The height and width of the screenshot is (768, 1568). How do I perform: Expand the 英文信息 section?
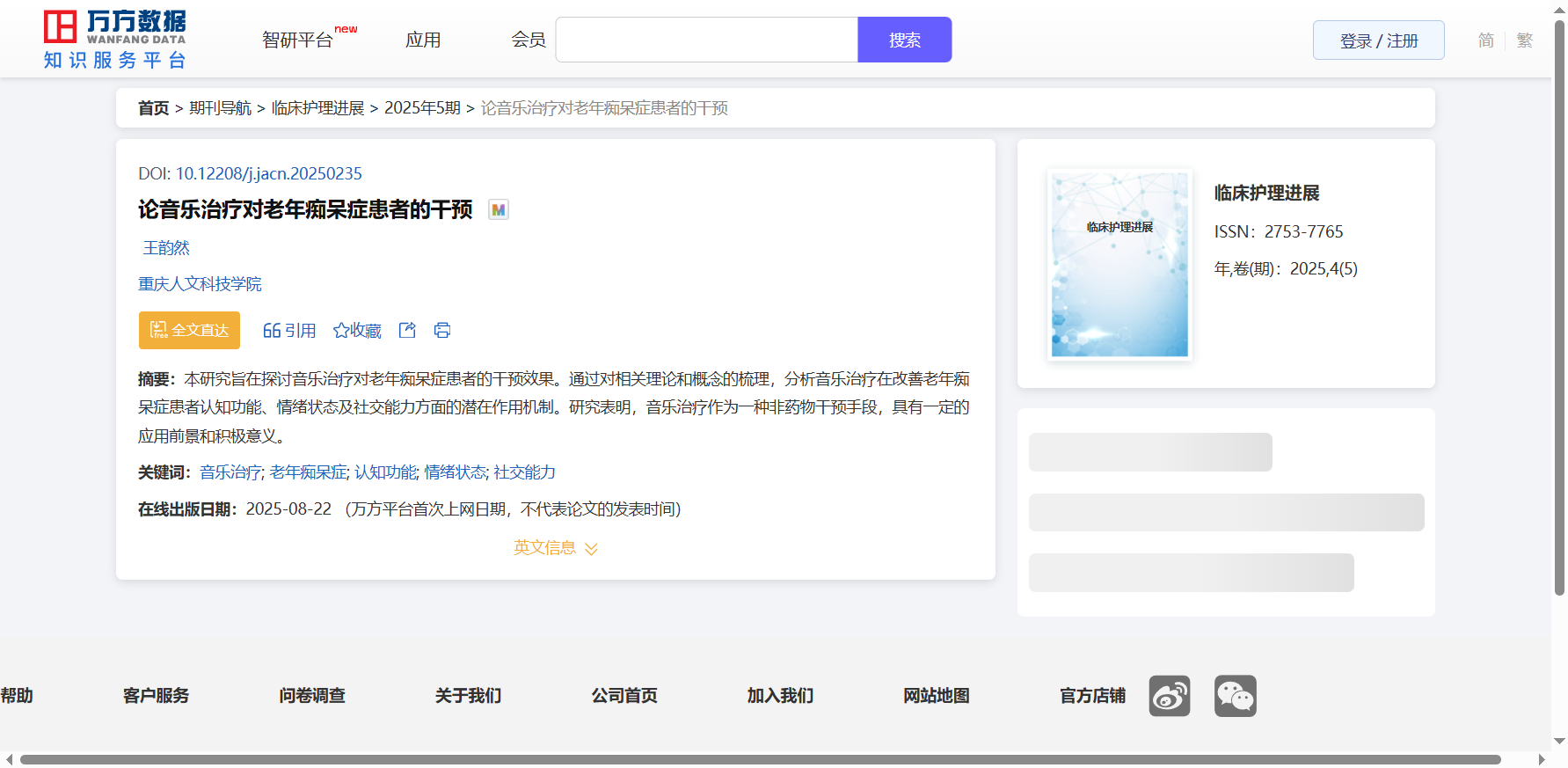pyautogui.click(x=556, y=548)
